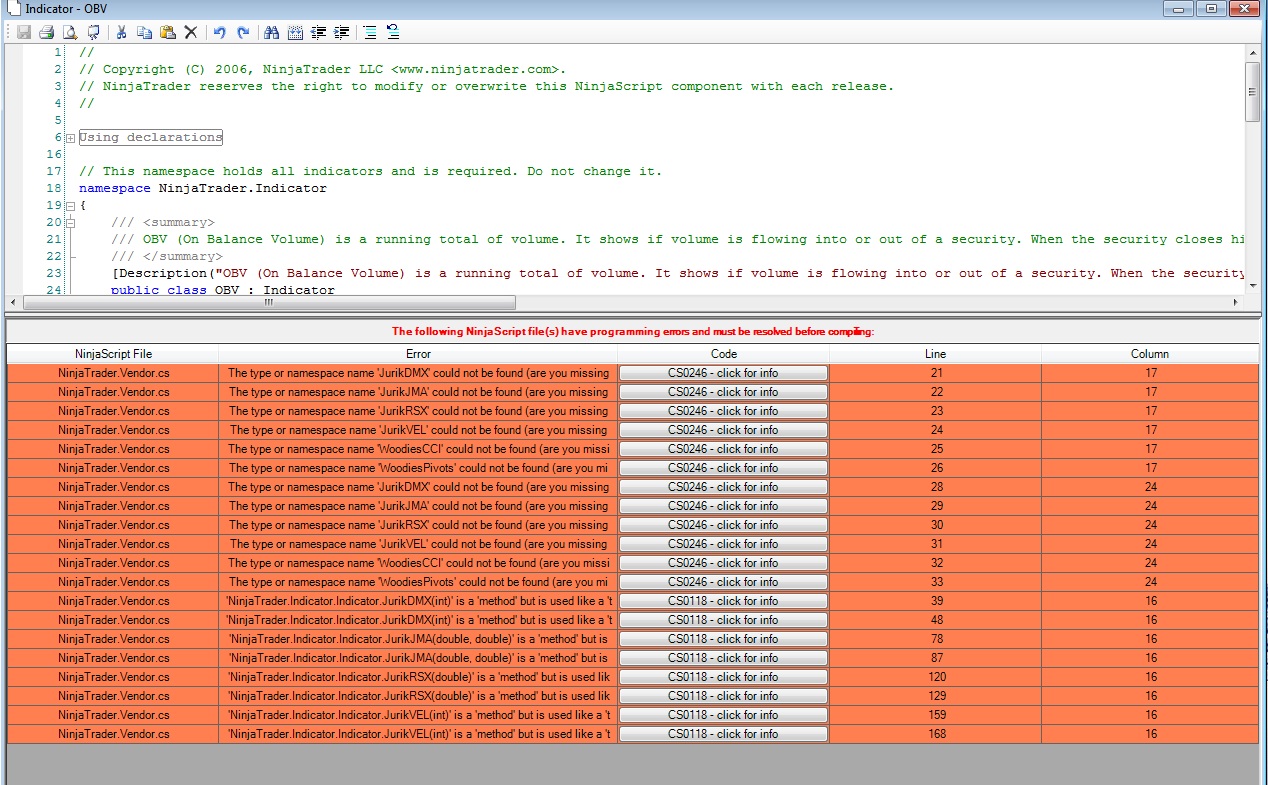The image size is (1268, 785).
Task: Select the JurikVEL(int) method error on line 159
Action: click(x=418, y=715)
